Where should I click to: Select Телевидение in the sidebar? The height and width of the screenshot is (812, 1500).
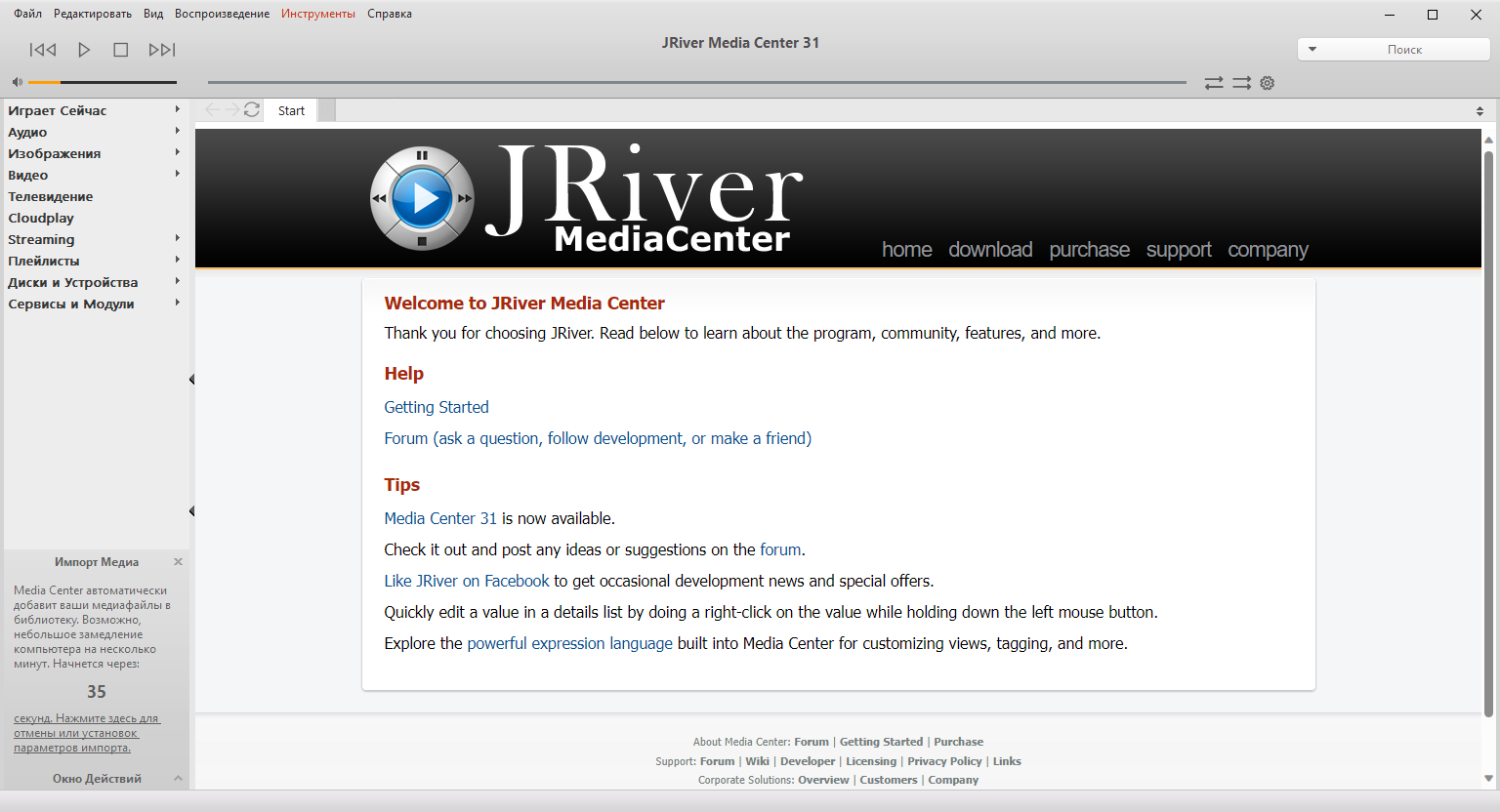[x=51, y=196]
